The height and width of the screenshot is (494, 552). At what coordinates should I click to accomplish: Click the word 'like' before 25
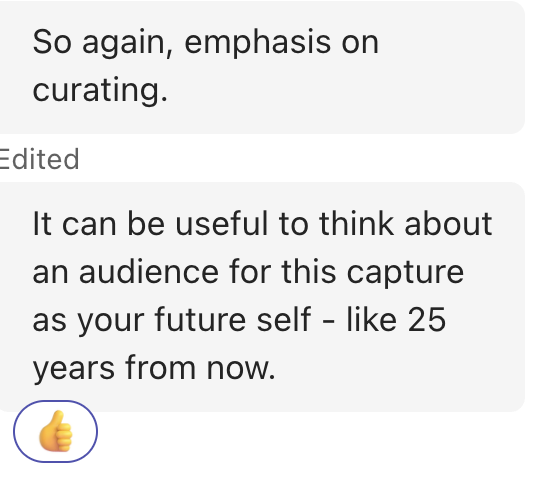(x=372, y=319)
